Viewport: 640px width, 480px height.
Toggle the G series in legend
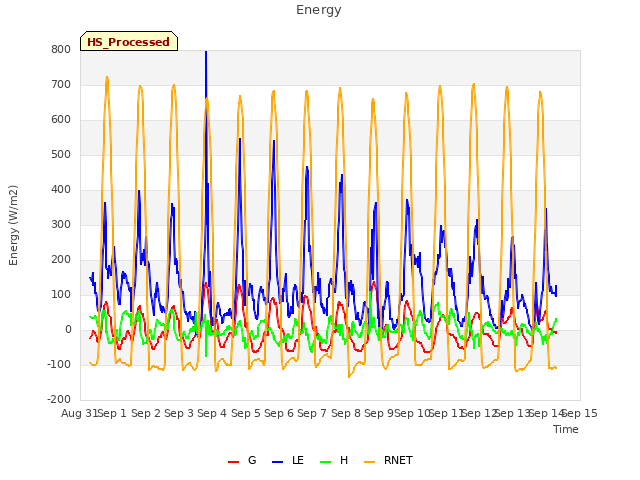(x=242, y=460)
